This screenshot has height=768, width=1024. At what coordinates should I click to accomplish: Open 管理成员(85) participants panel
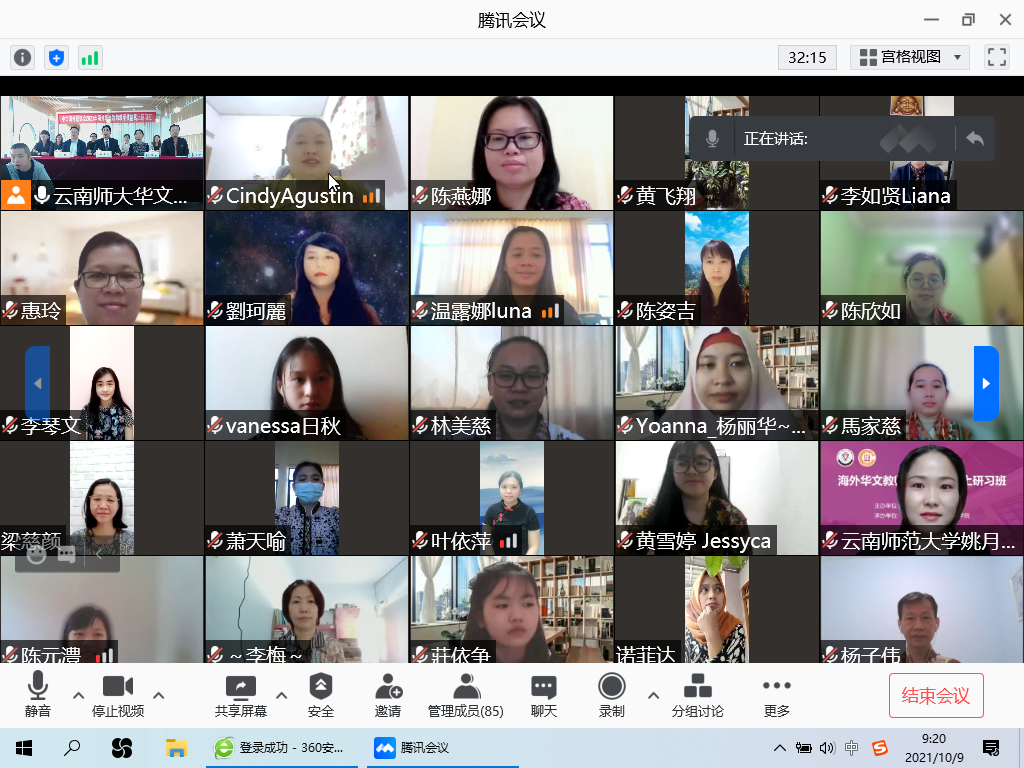465,694
